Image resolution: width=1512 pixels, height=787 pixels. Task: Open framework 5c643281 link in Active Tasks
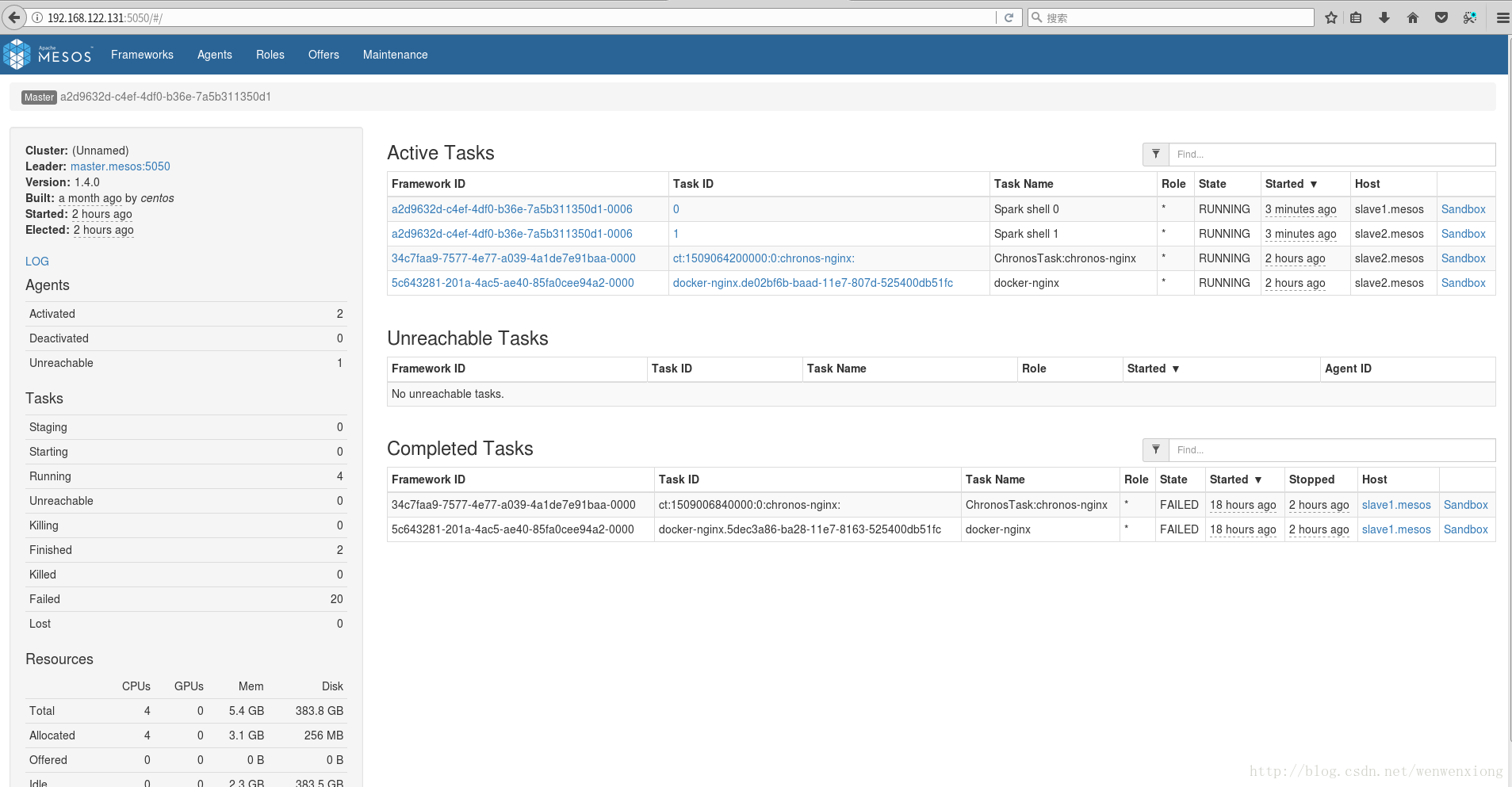(x=513, y=283)
